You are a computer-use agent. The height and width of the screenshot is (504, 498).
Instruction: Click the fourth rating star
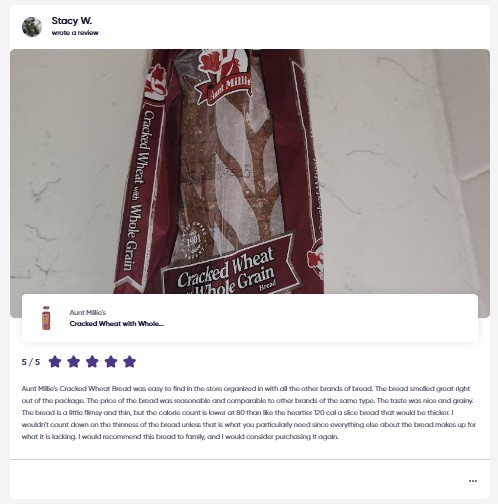coord(111,362)
